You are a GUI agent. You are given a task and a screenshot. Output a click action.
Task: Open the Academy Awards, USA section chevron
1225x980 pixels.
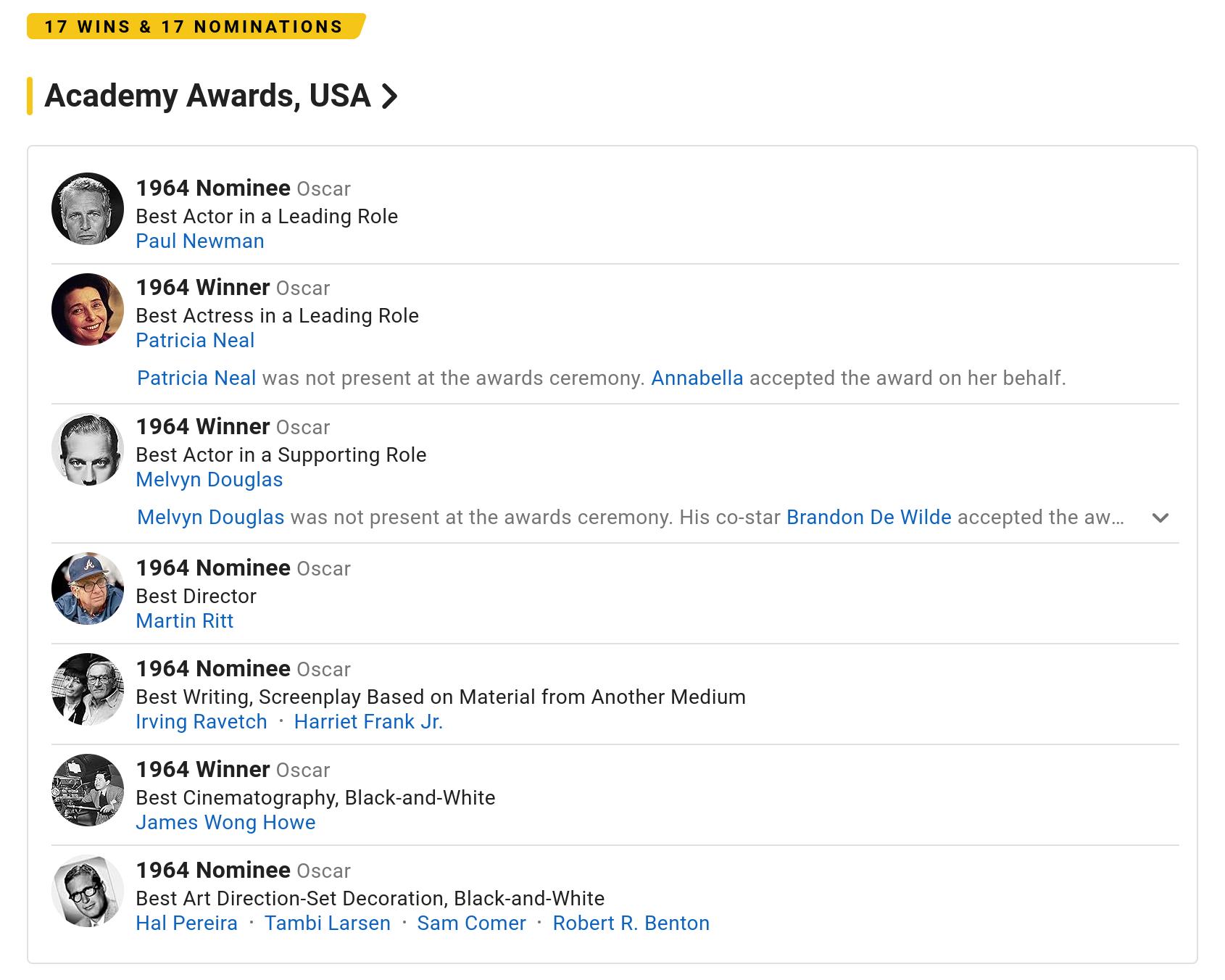(390, 96)
